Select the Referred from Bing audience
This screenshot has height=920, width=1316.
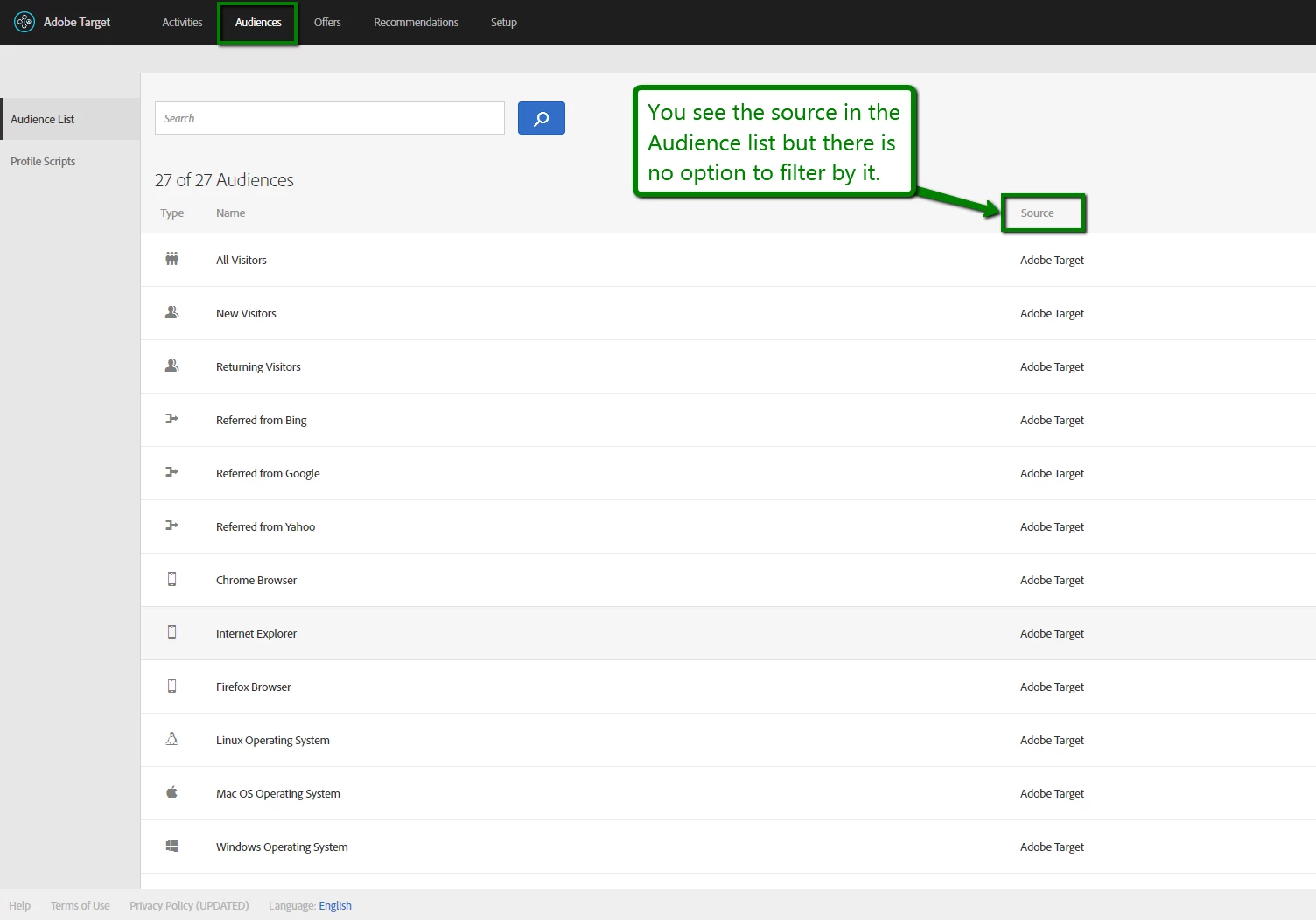pos(262,420)
